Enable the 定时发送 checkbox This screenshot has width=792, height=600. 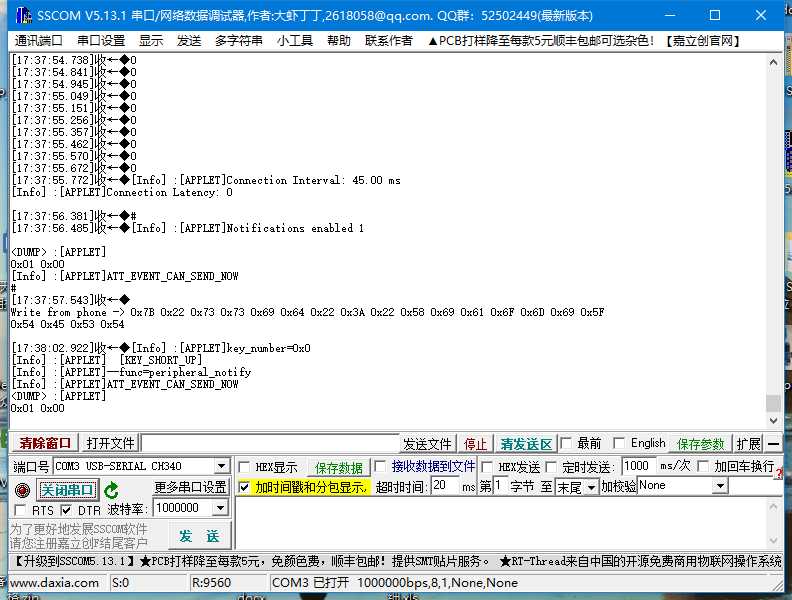coord(551,467)
